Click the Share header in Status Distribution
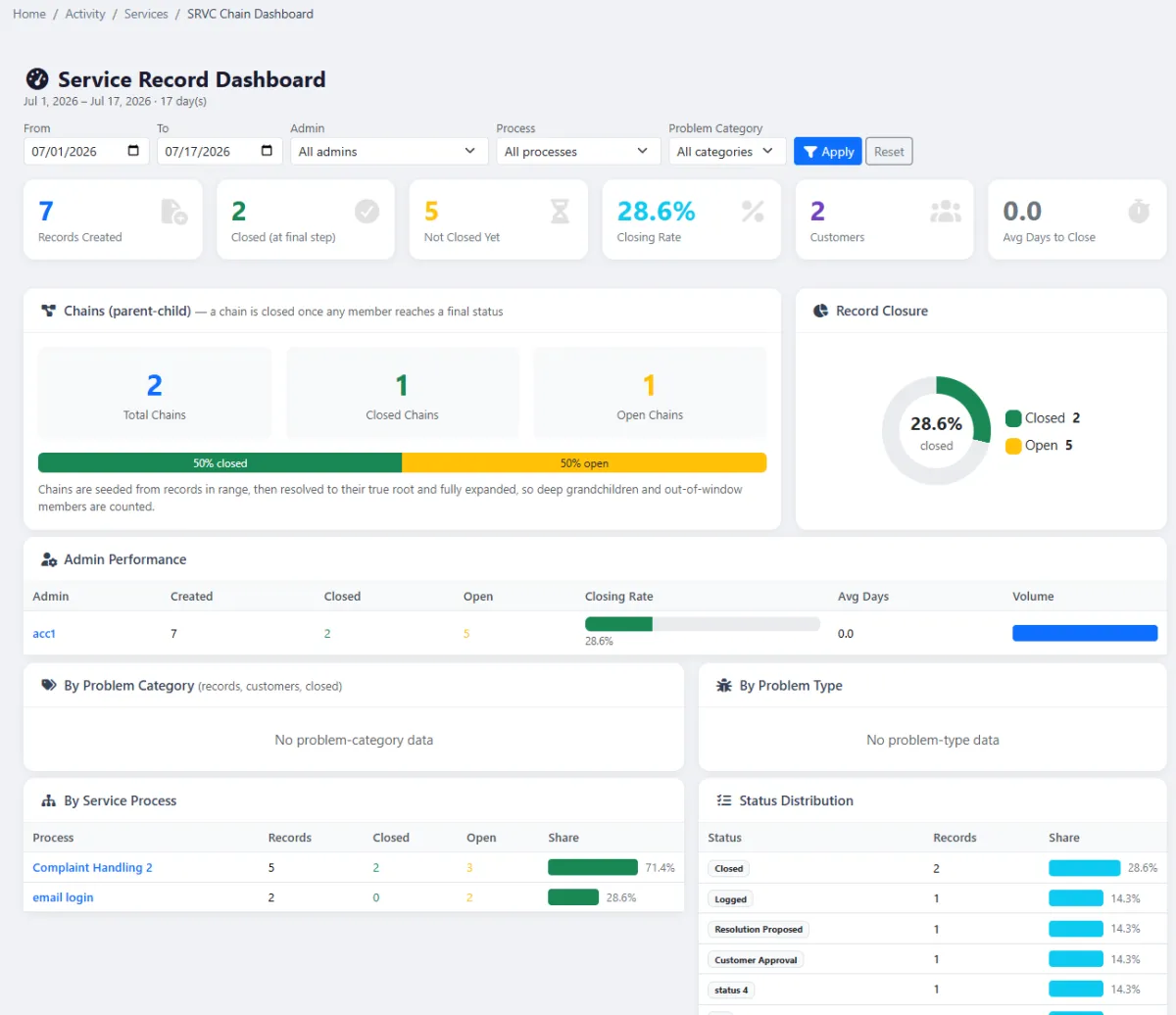 [1064, 838]
